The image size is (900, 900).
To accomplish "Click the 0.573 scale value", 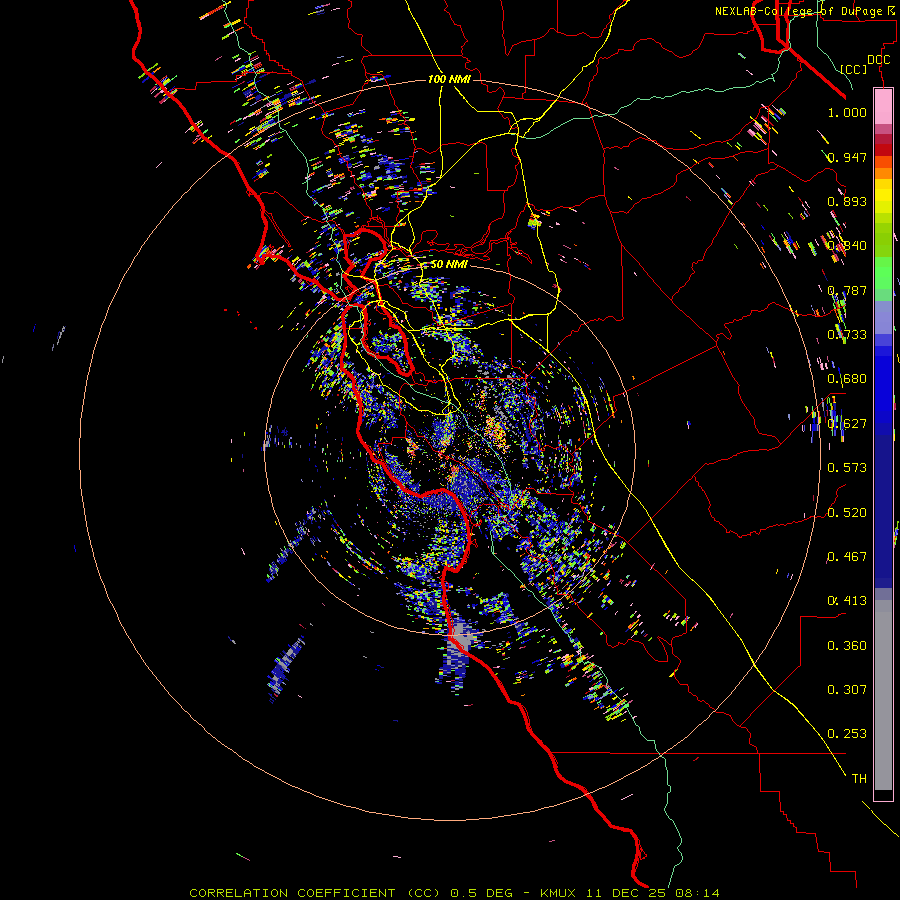I will (847, 468).
